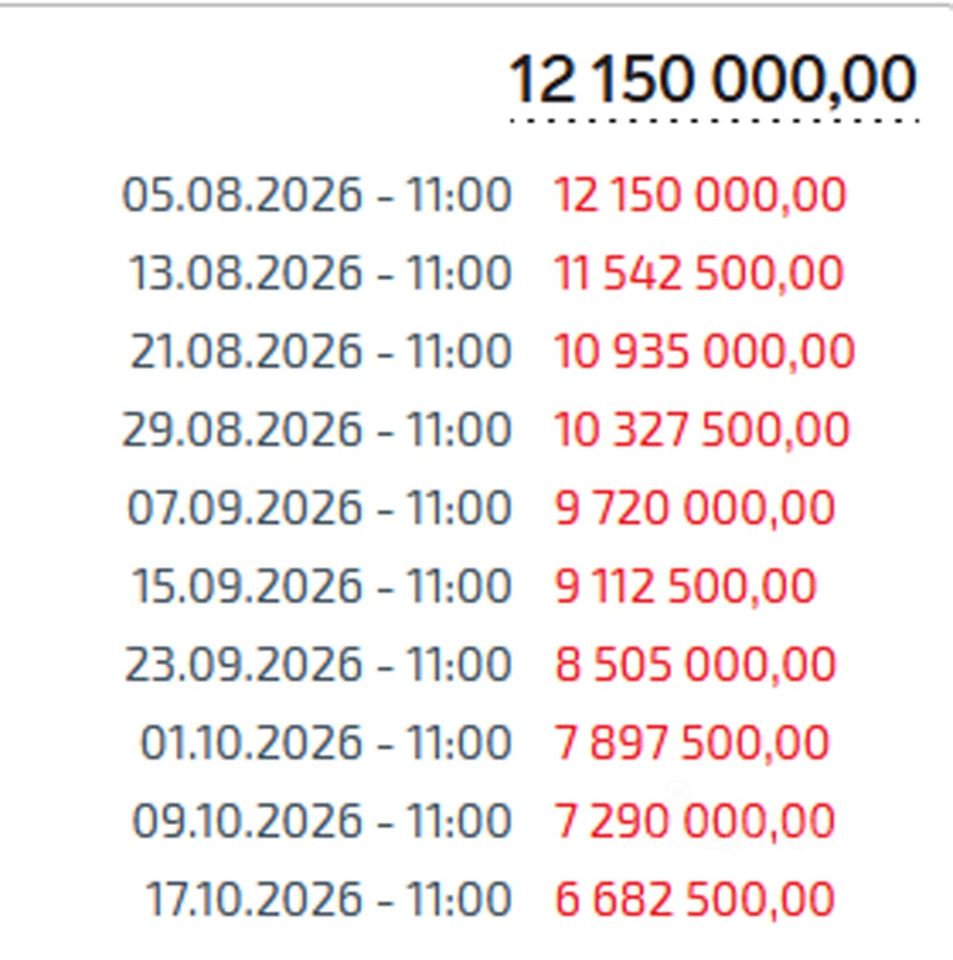Viewport: 953px width, 960px height.
Task: Select the 05.08.2026 - 11:00 date entry
Action: click(x=317, y=195)
